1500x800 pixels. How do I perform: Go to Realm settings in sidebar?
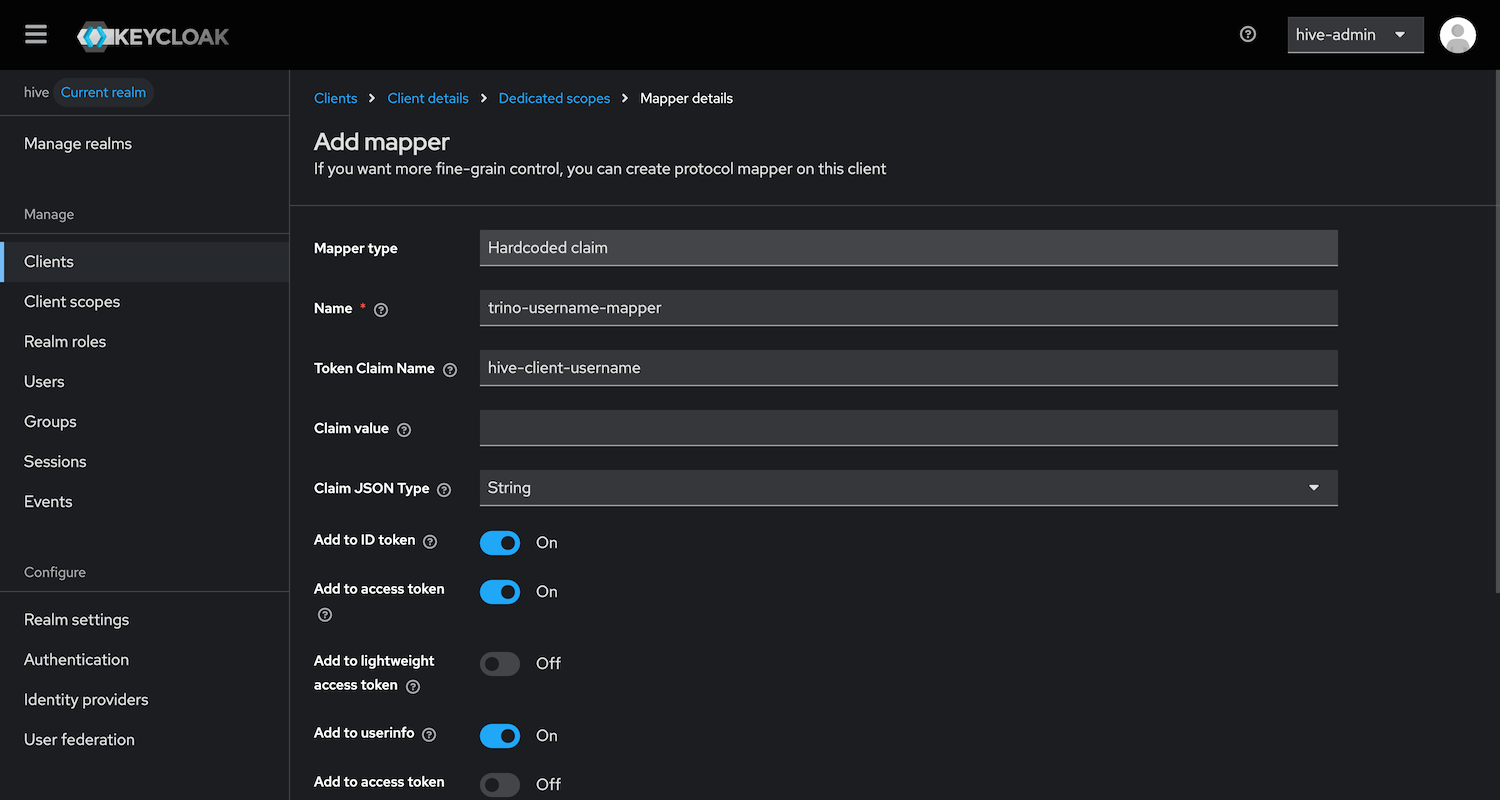tap(76, 620)
